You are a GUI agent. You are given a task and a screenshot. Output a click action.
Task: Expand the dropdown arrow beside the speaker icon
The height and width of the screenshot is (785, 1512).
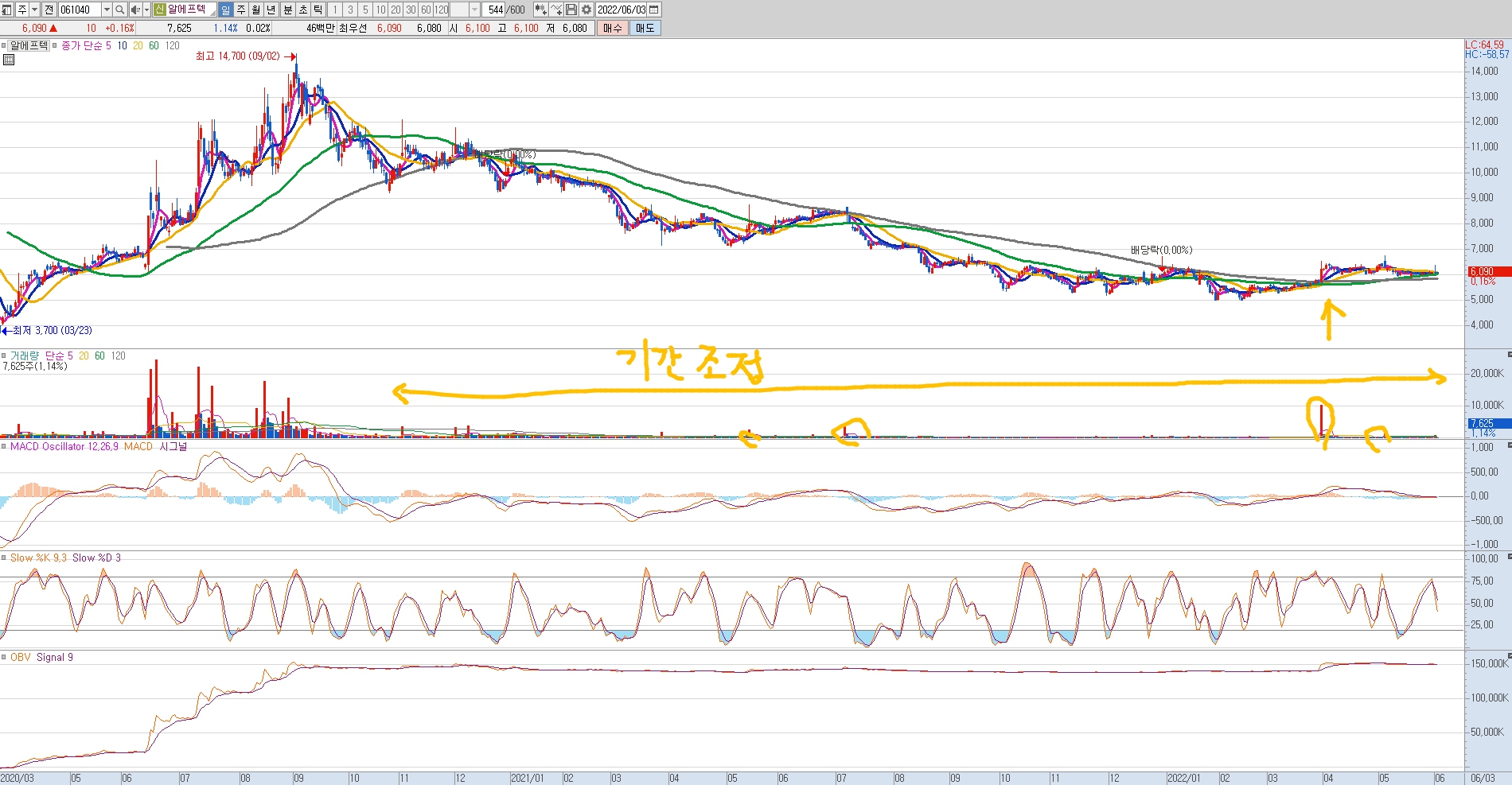[x=146, y=10]
